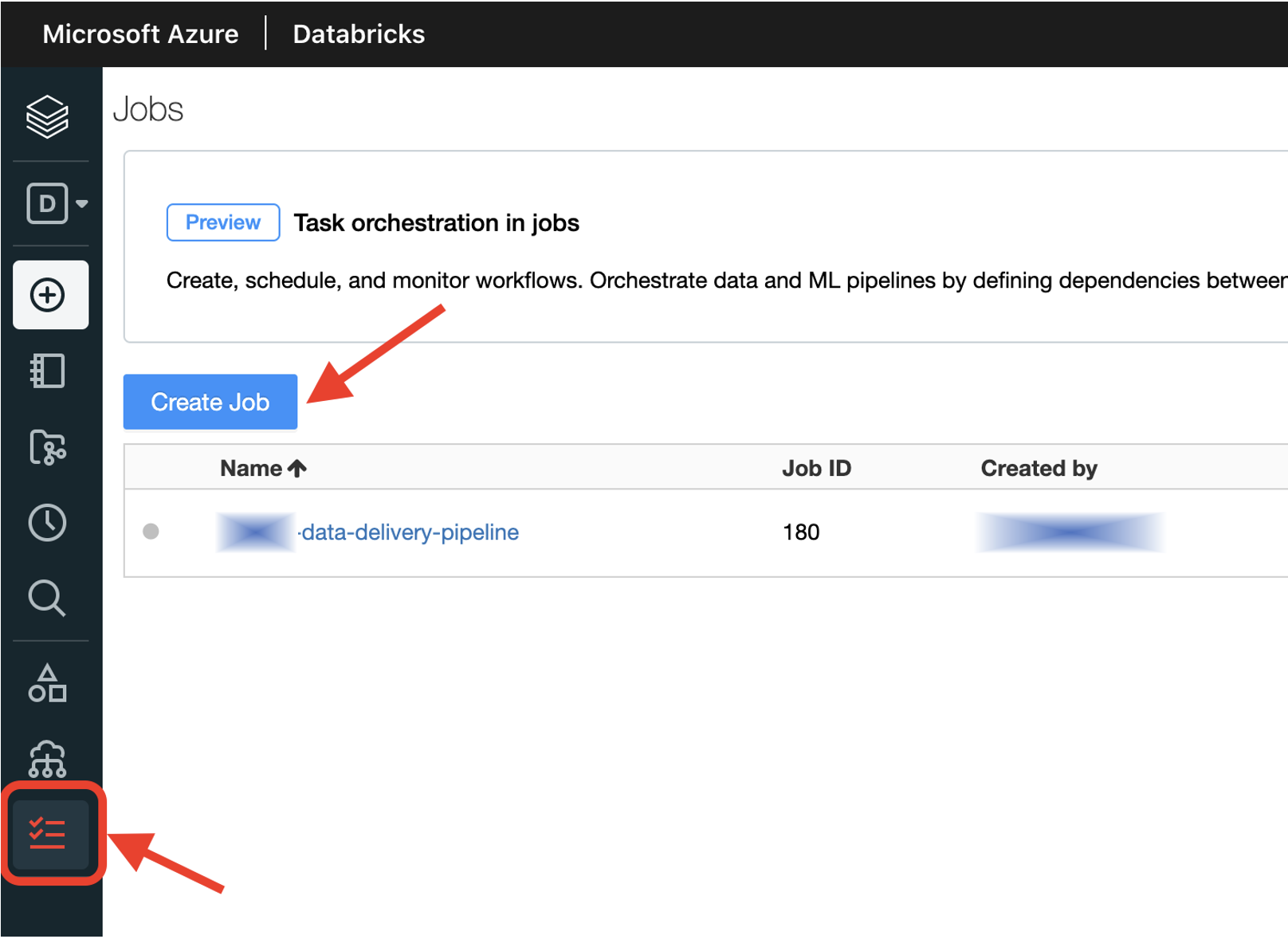
Task: Open Recents using the clock icon
Action: click(x=48, y=523)
